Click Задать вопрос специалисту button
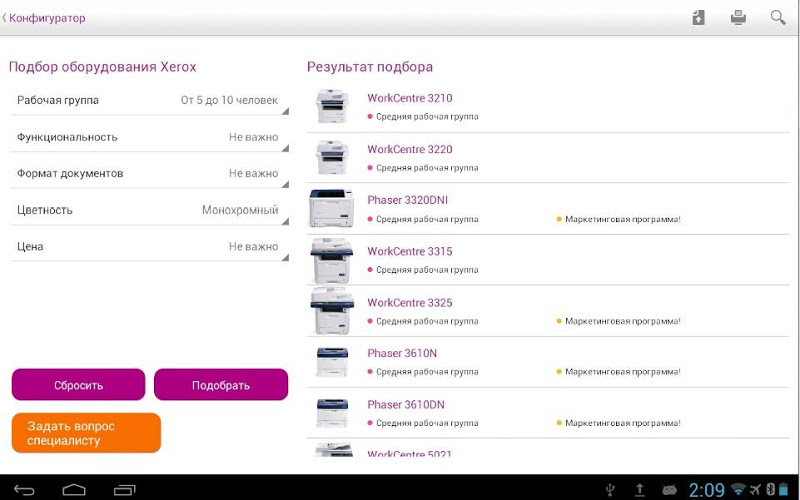800x500 pixels. pos(86,433)
